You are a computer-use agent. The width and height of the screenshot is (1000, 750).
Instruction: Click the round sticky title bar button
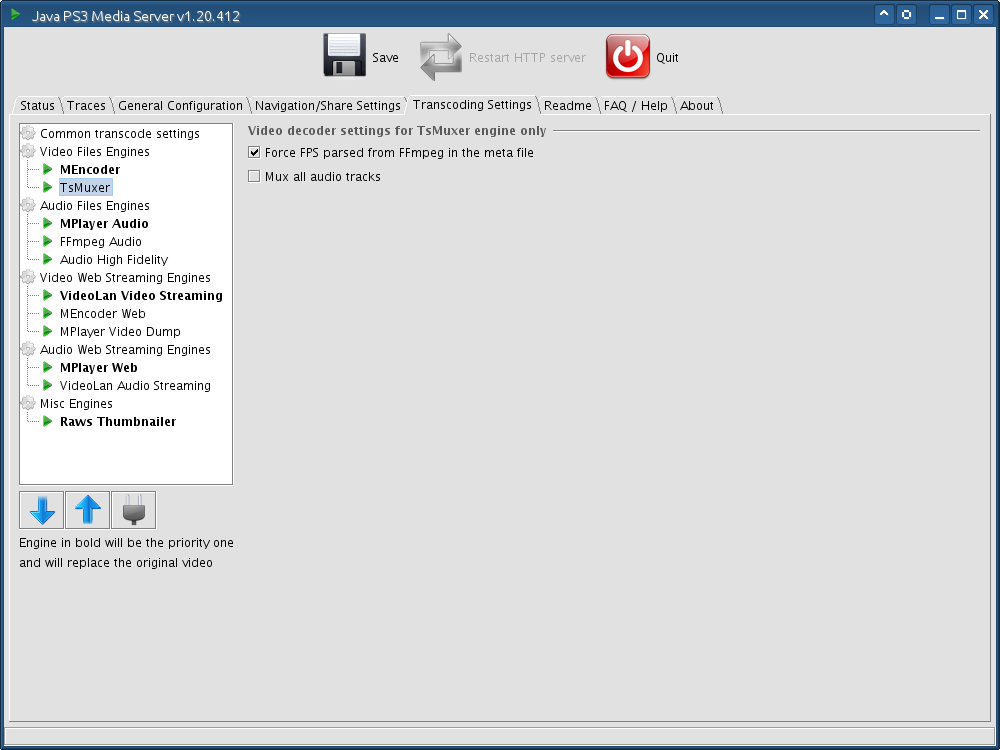906,14
